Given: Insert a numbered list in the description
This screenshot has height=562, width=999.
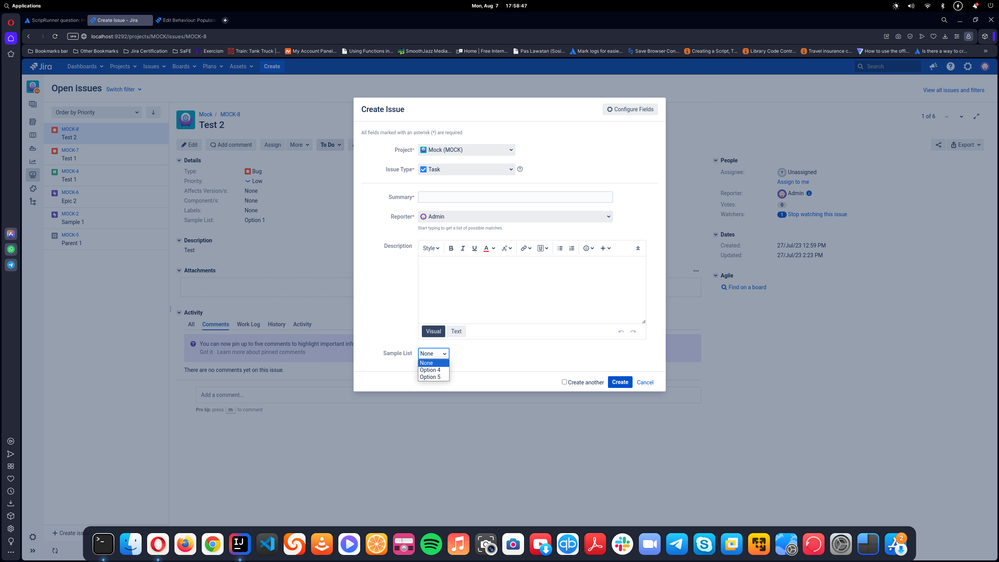Looking at the screenshot, I should (571, 249).
